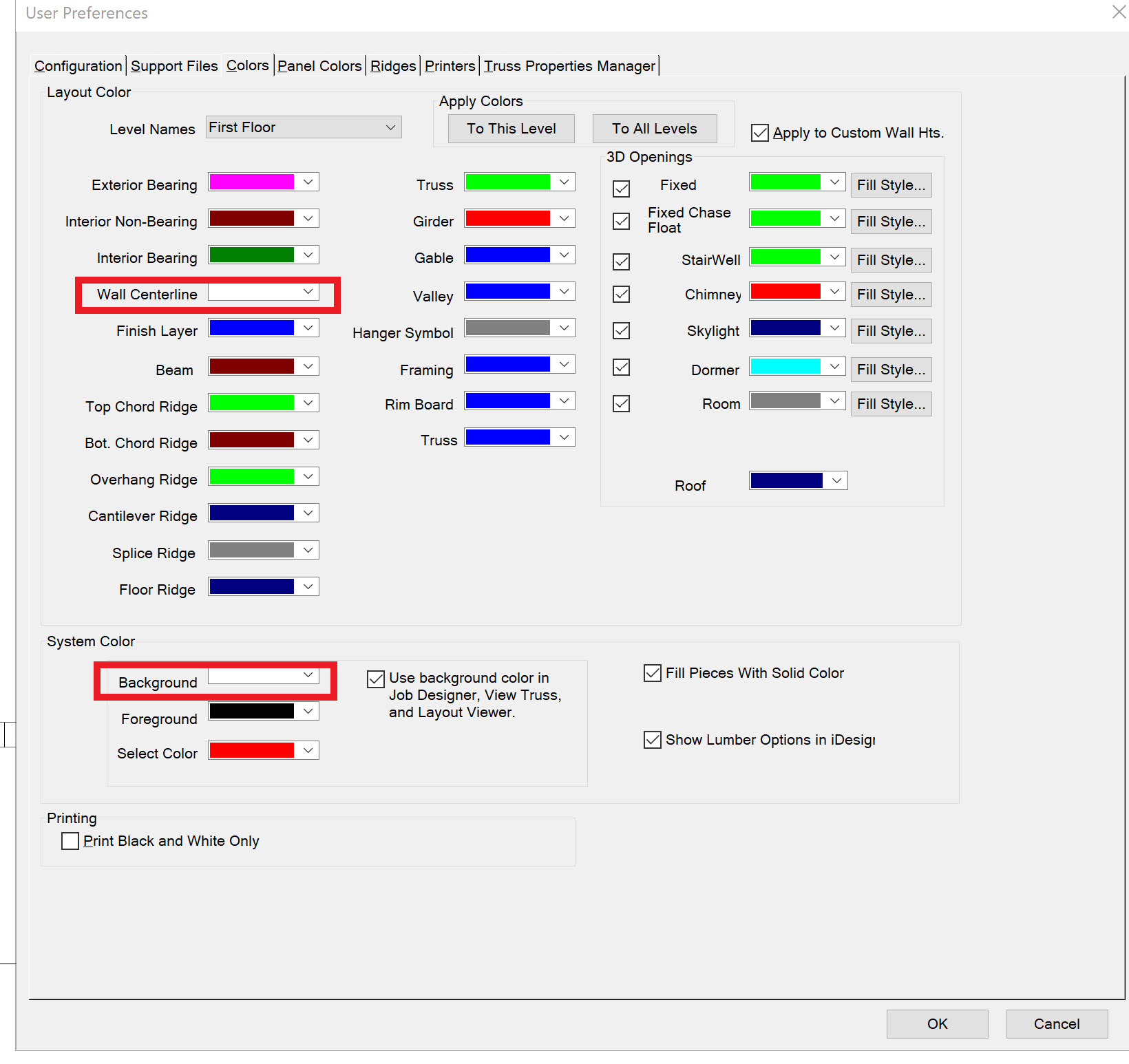The width and height of the screenshot is (1129, 1064).
Task: Enable Print Black and White Only
Action: pos(70,841)
